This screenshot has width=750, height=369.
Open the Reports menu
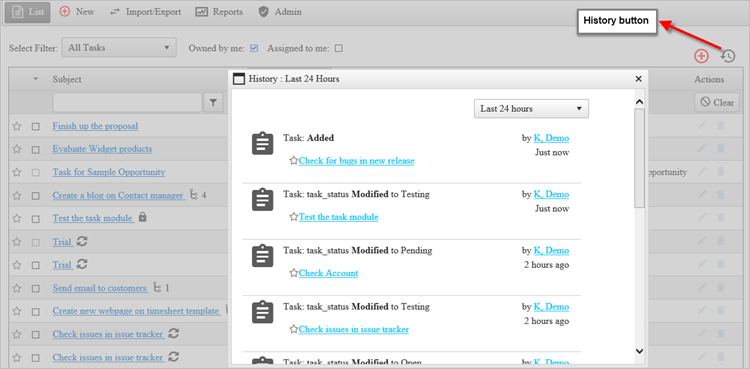tap(219, 12)
